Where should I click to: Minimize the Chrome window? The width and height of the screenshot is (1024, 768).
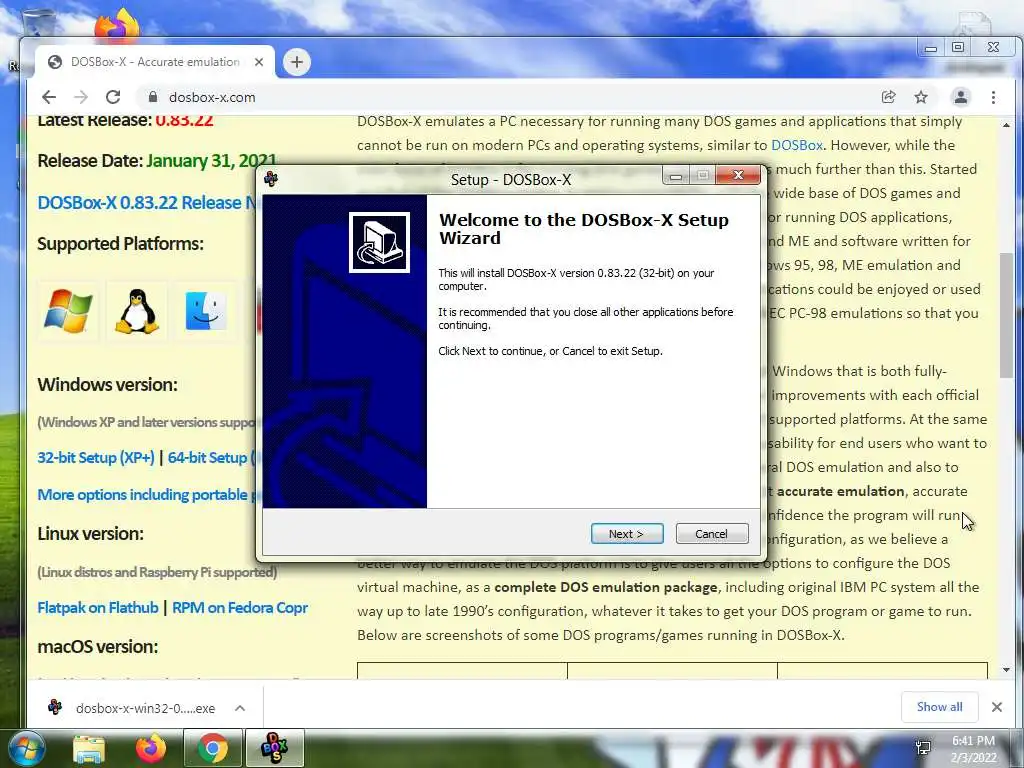click(931, 48)
